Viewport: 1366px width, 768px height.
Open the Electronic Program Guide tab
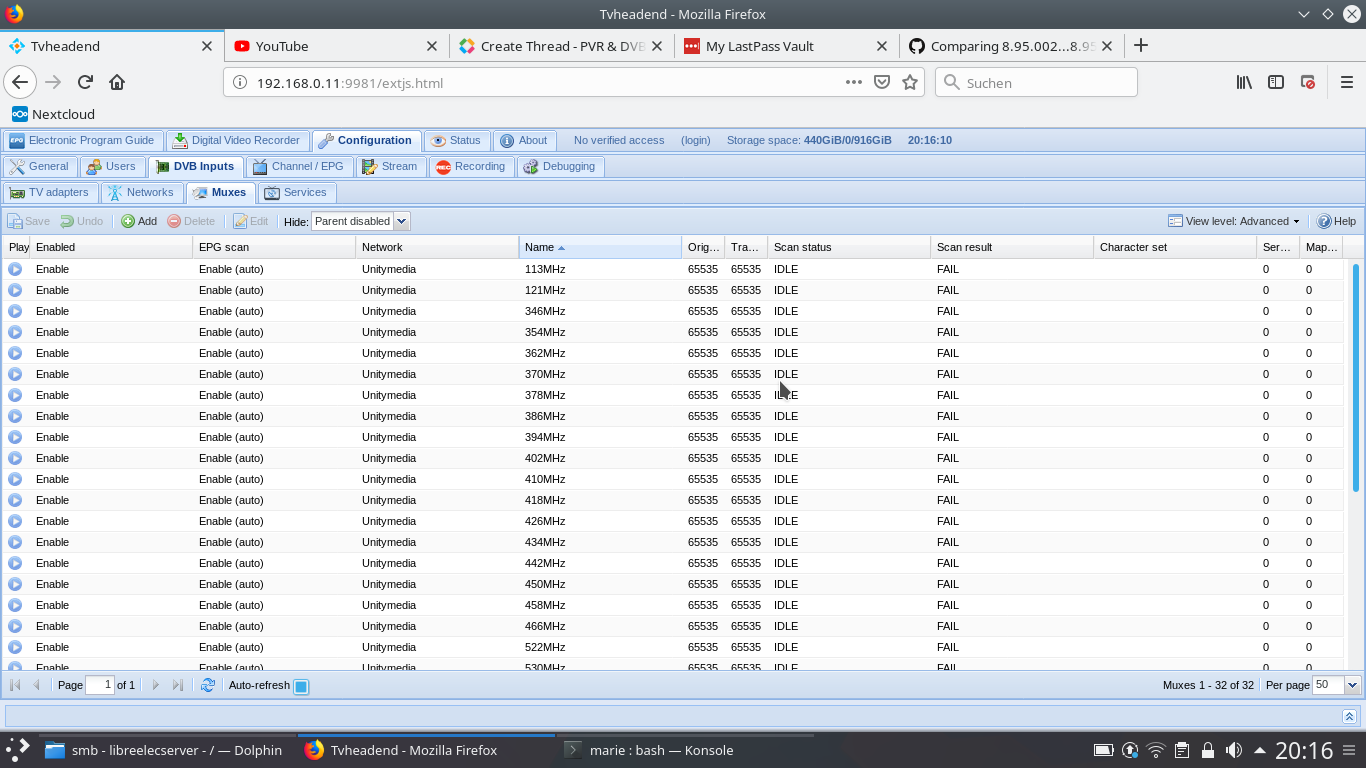pos(82,140)
